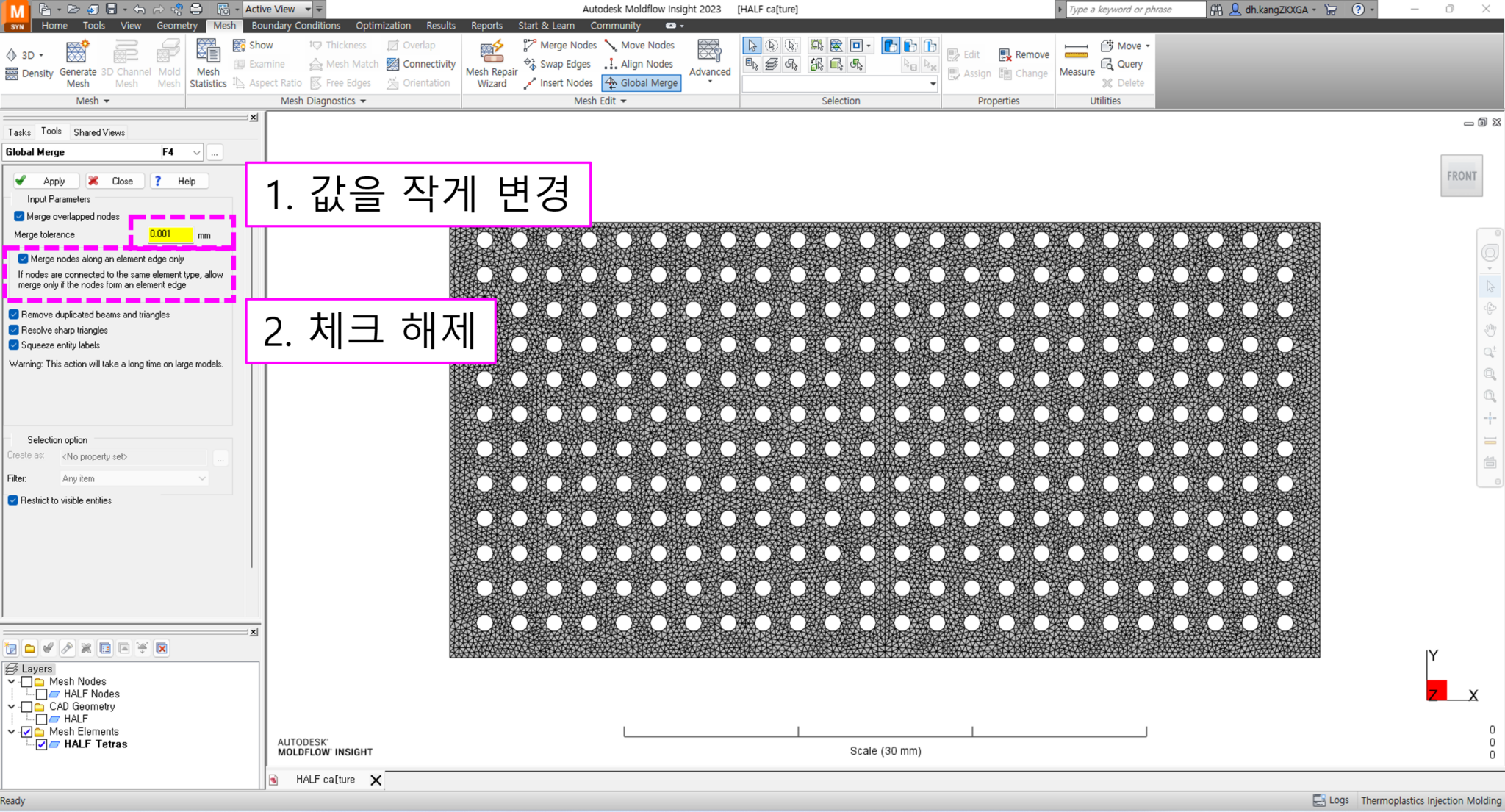This screenshot has height=812, width=1505.
Task: Open the Mesh Repair Wizard
Action: (x=491, y=63)
